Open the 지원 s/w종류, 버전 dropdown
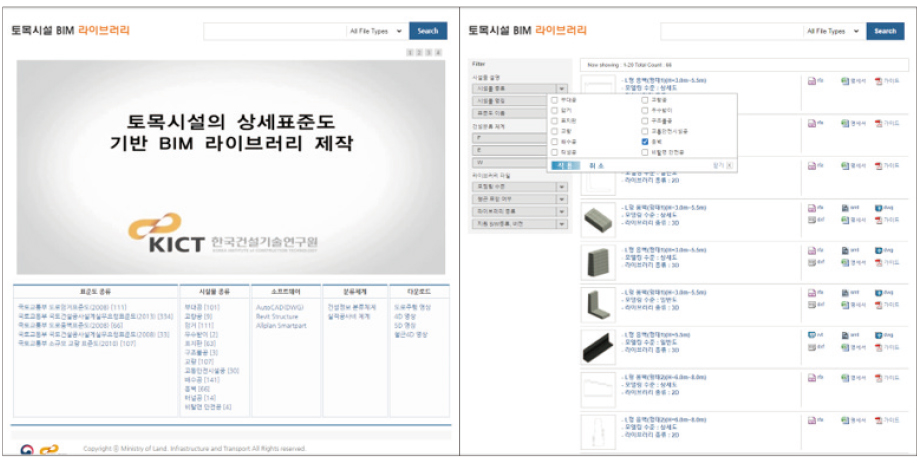 [x=519, y=224]
